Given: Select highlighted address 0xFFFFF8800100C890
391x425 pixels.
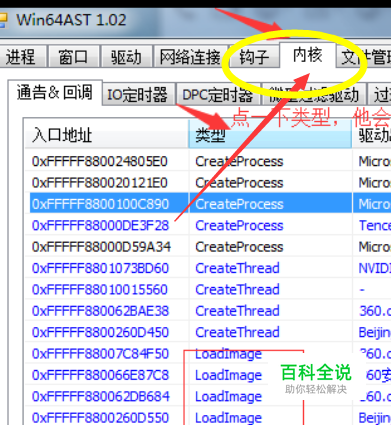Looking at the screenshot, I should [100, 204].
